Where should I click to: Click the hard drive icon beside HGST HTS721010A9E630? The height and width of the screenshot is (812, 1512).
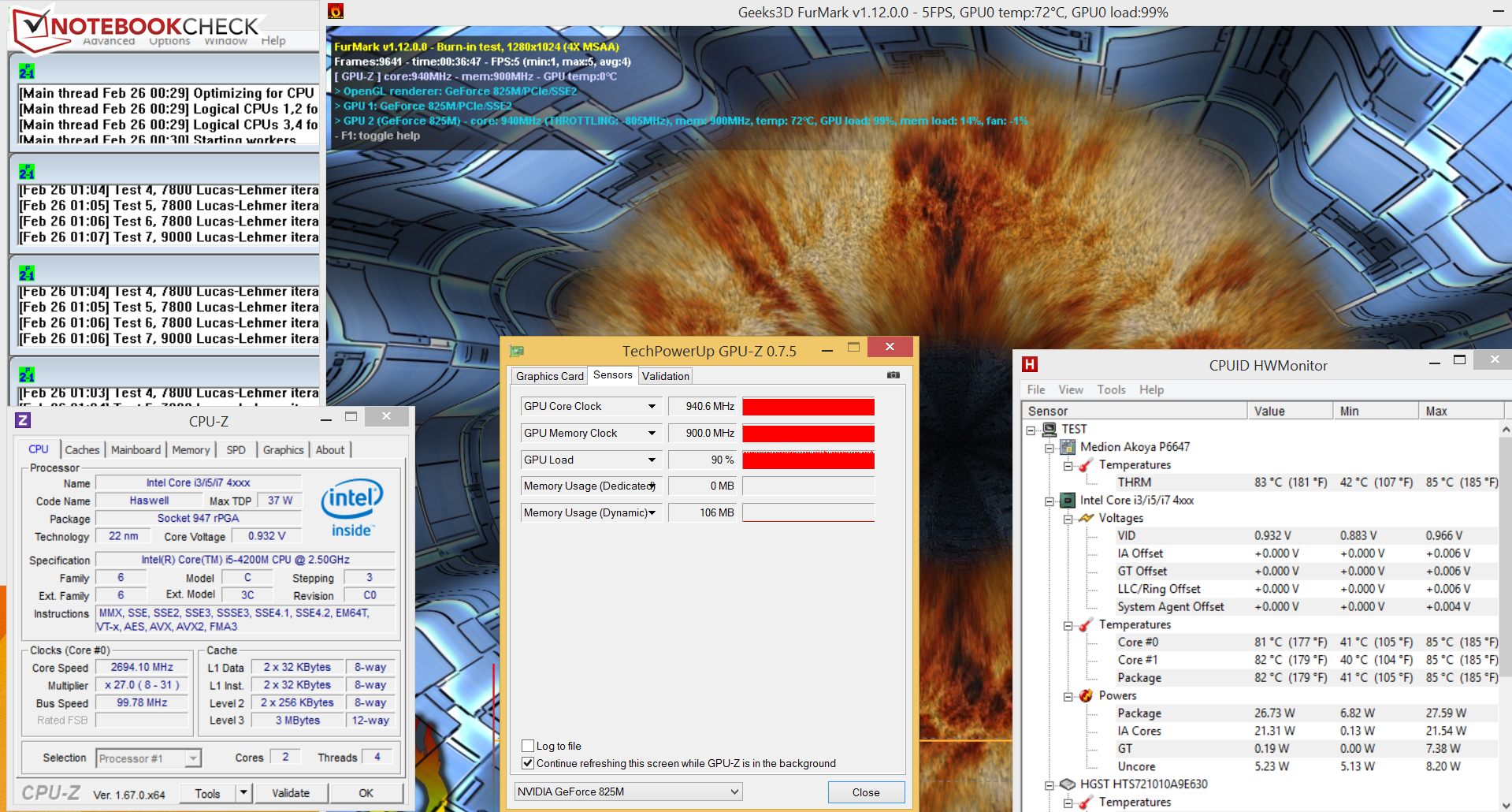pos(1068,784)
